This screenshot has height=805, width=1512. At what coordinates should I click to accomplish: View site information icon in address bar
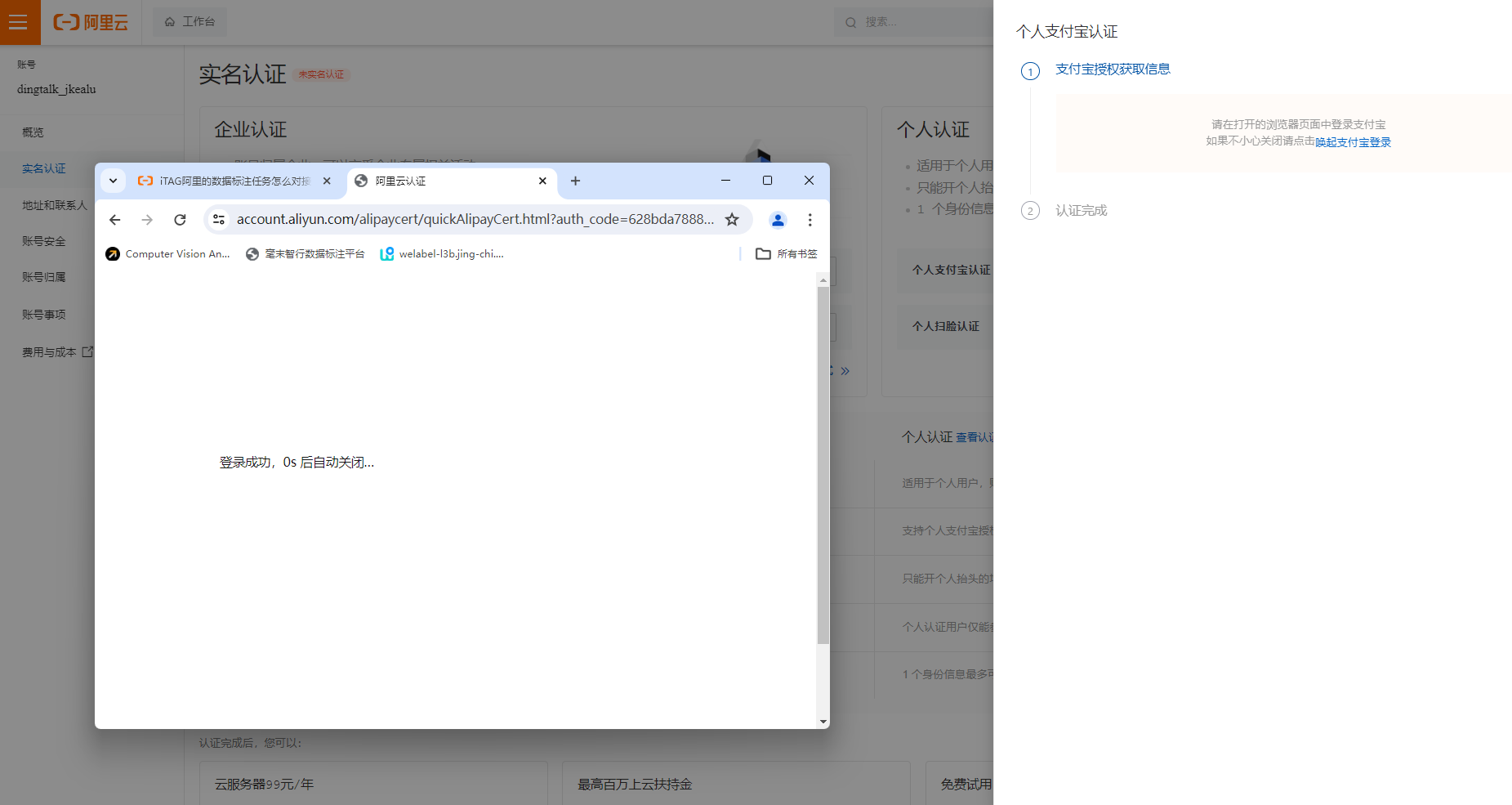pos(218,219)
